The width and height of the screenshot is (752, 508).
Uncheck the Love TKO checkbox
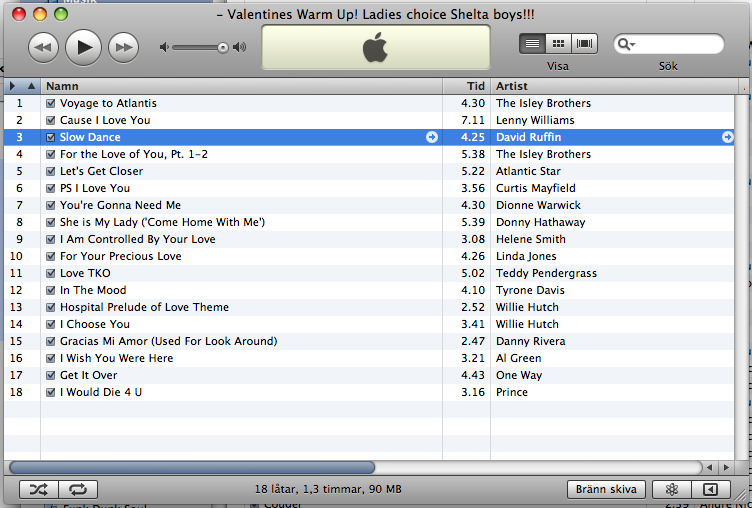pyautogui.click(x=51, y=273)
